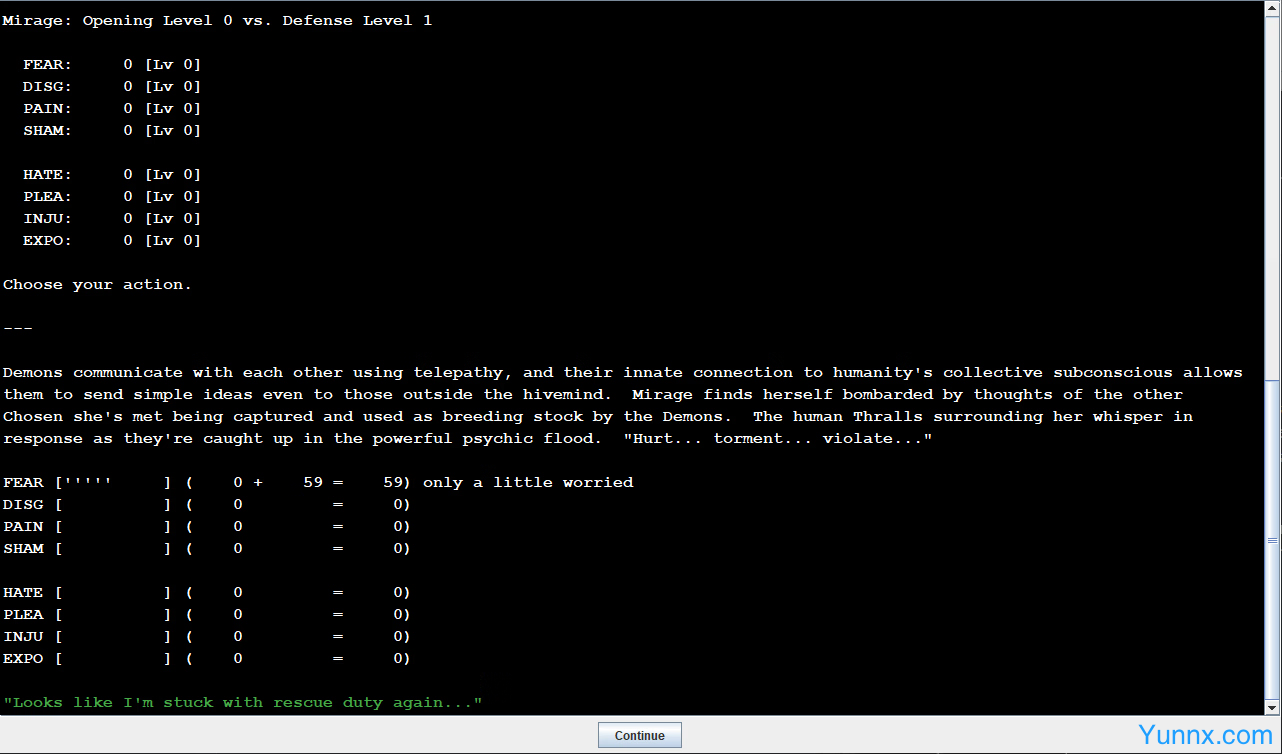The width and height of the screenshot is (1282, 754).
Task: Click the FEAR total value 59
Action: click(x=392, y=483)
